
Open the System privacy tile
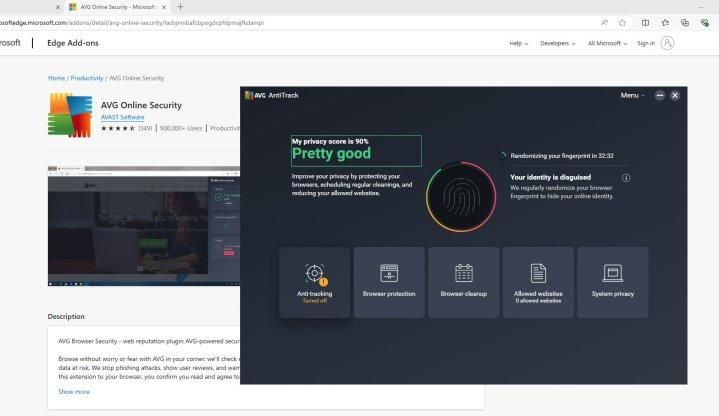[613, 282]
